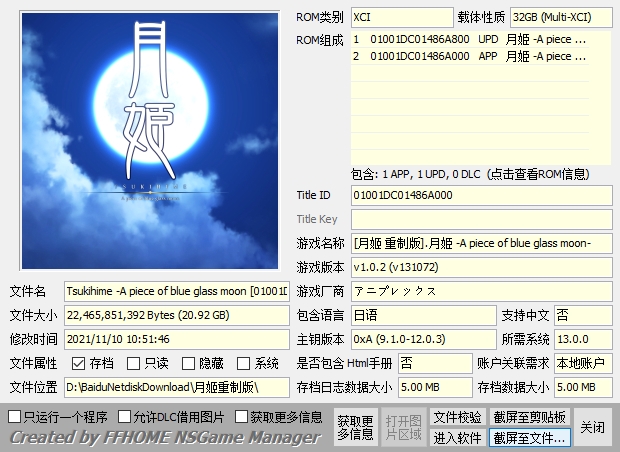Toggle the 存档 archive attribute checkbox
The image size is (620, 452).
pyautogui.click(x=79, y=363)
